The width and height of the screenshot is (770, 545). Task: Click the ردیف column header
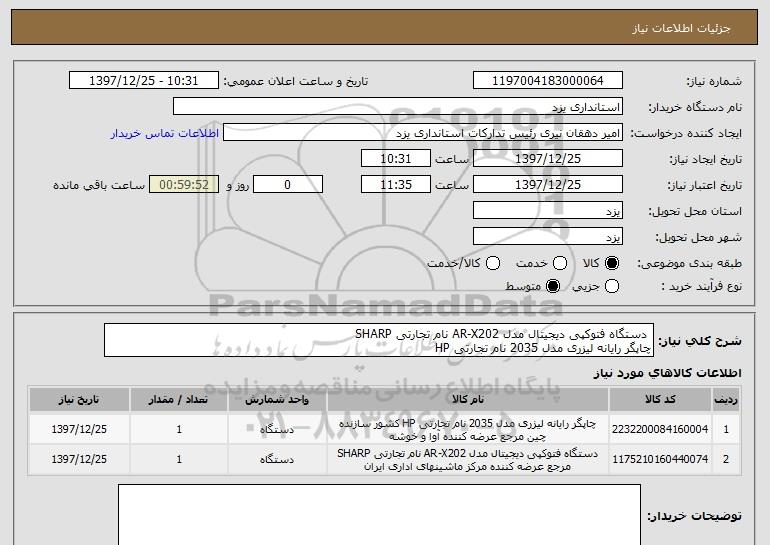click(x=726, y=400)
